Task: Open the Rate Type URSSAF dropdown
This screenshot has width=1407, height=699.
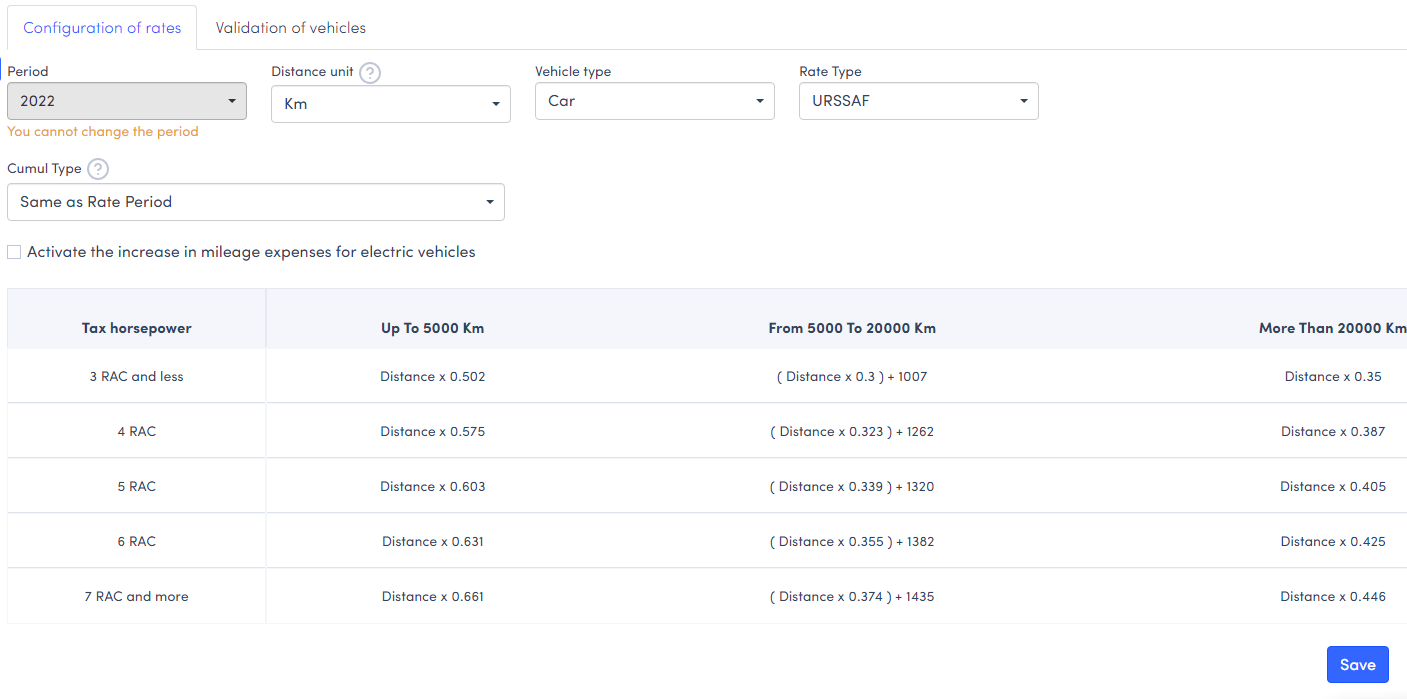Action: [918, 101]
